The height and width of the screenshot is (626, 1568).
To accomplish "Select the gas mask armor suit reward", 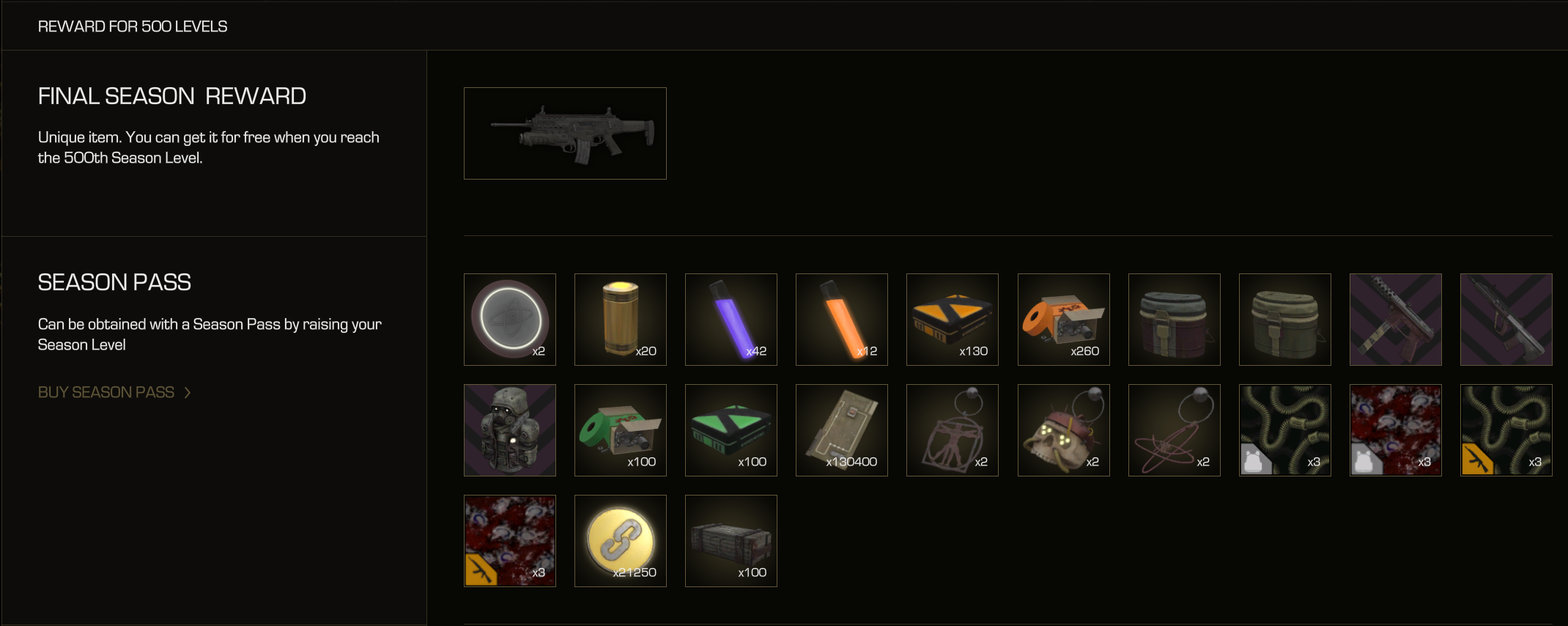I will coord(510,430).
